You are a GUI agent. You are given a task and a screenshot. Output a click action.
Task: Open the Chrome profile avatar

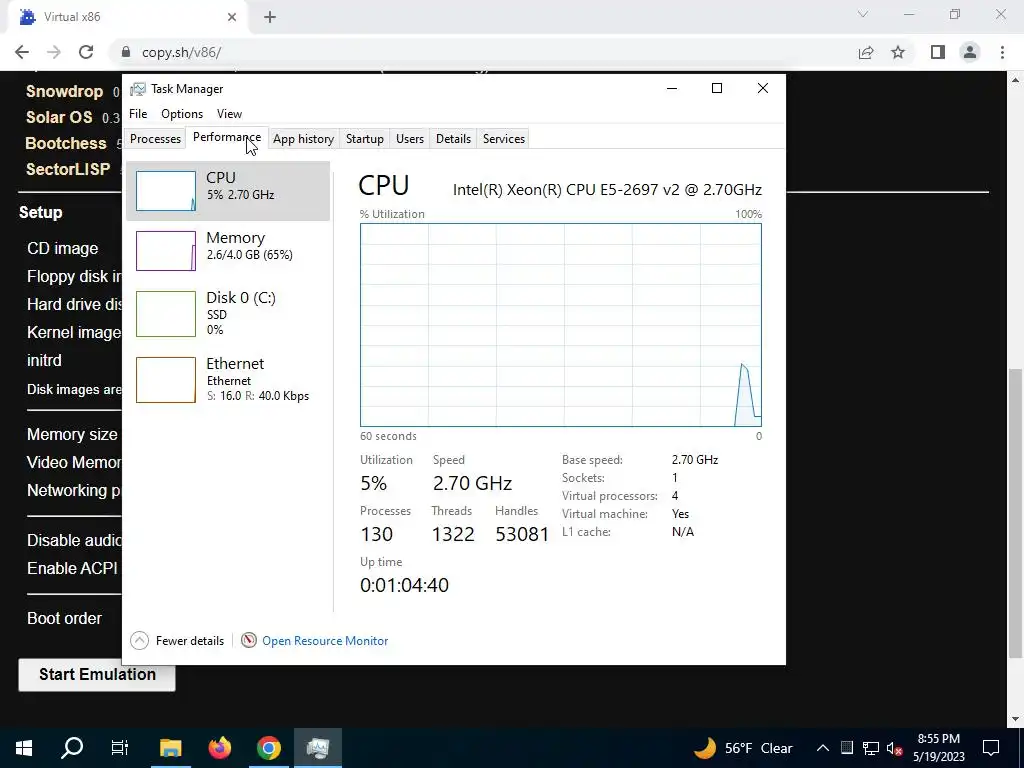970,52
